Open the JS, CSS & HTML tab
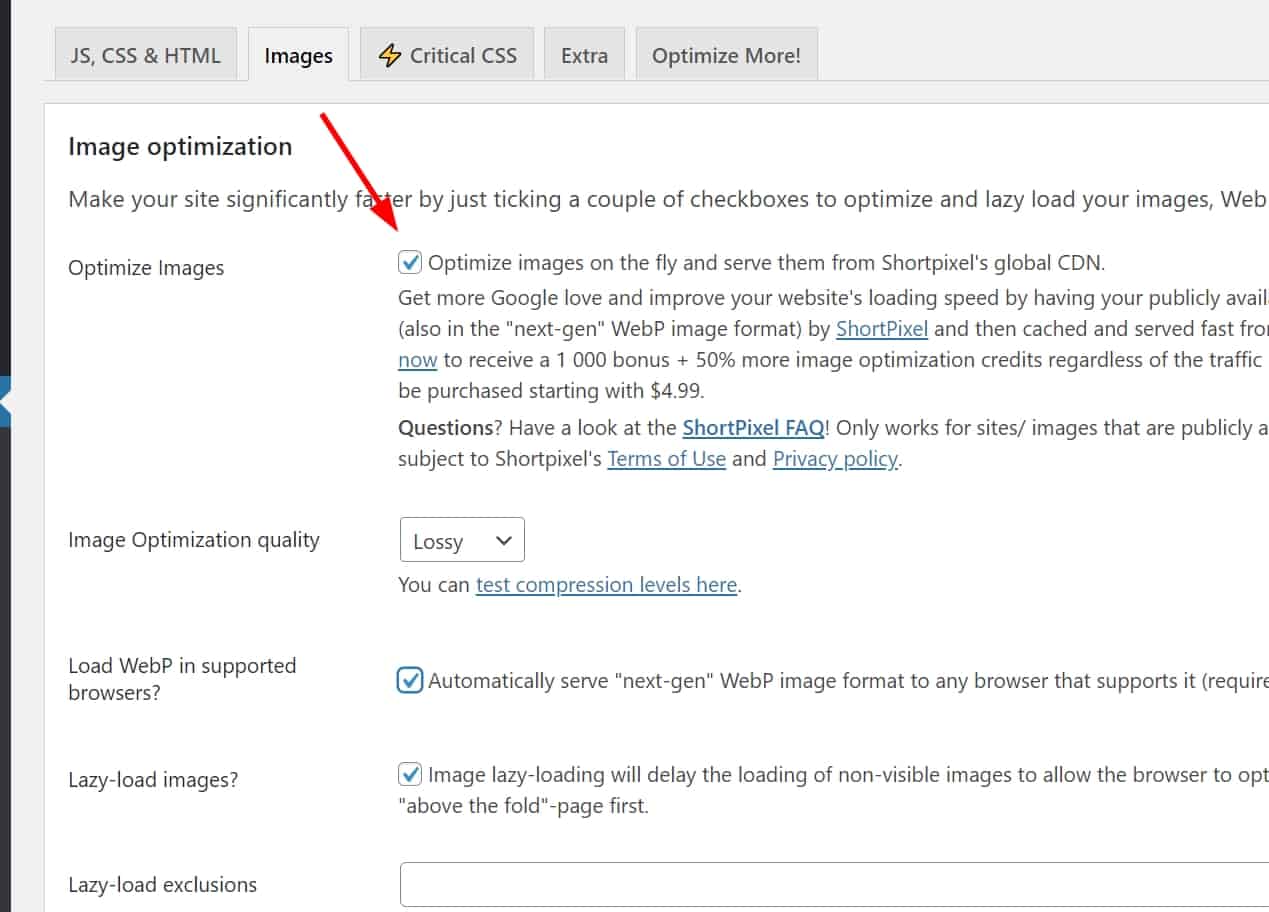Image resolution: width=1269 pixels, height=912 pixels. coord(145,55)
